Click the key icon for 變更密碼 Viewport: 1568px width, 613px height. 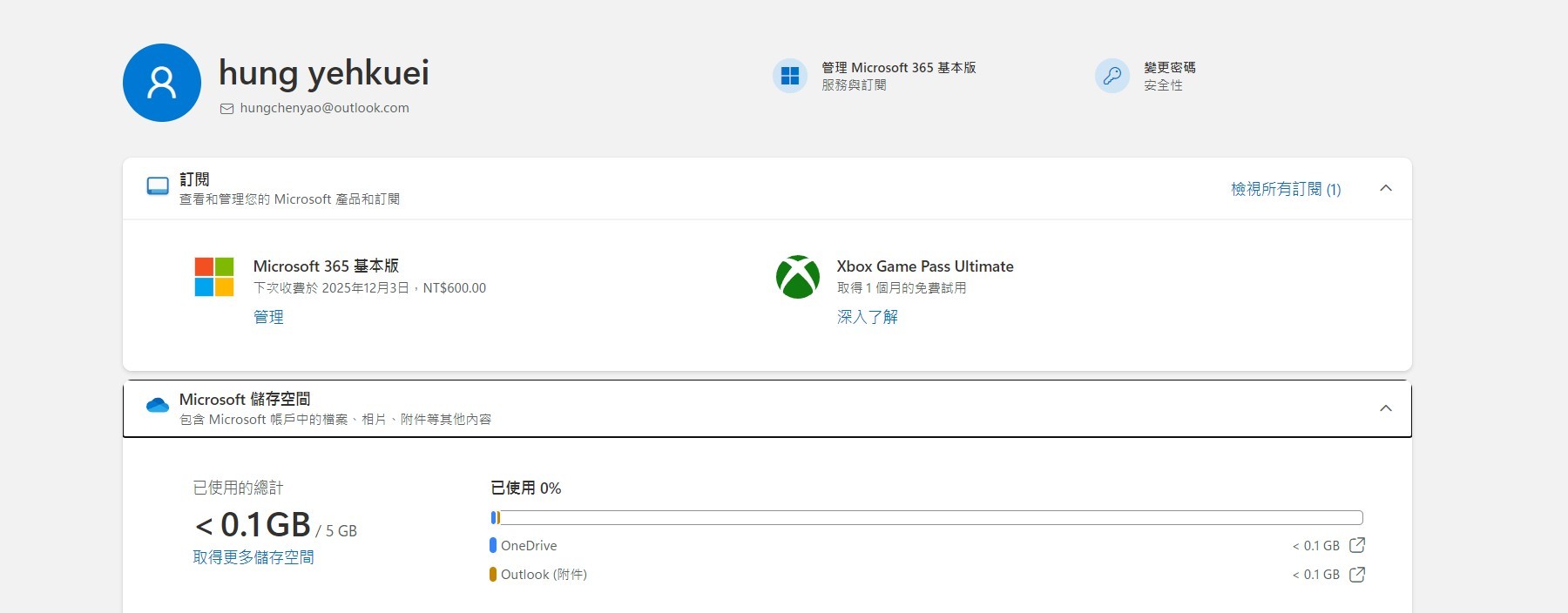click(1112, 76)
